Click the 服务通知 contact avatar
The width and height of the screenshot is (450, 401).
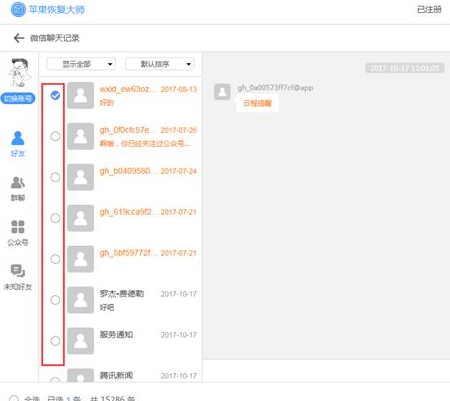(80, 341)
